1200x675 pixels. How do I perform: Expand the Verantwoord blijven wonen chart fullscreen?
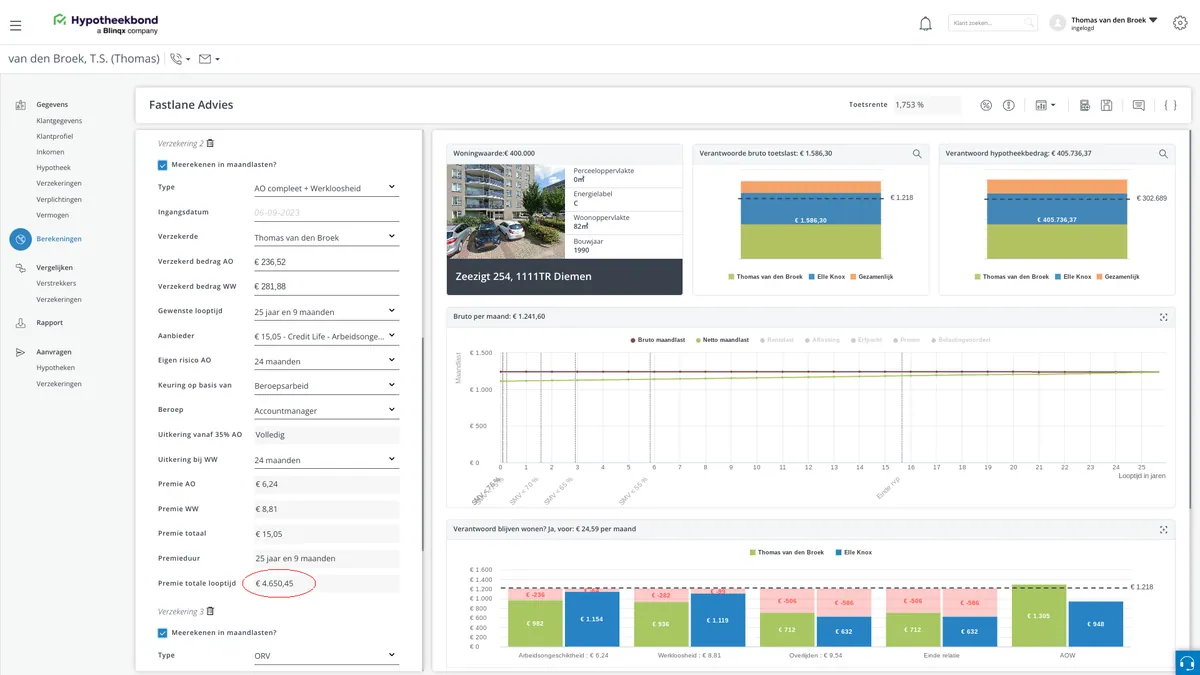[x=1163, y=529]
